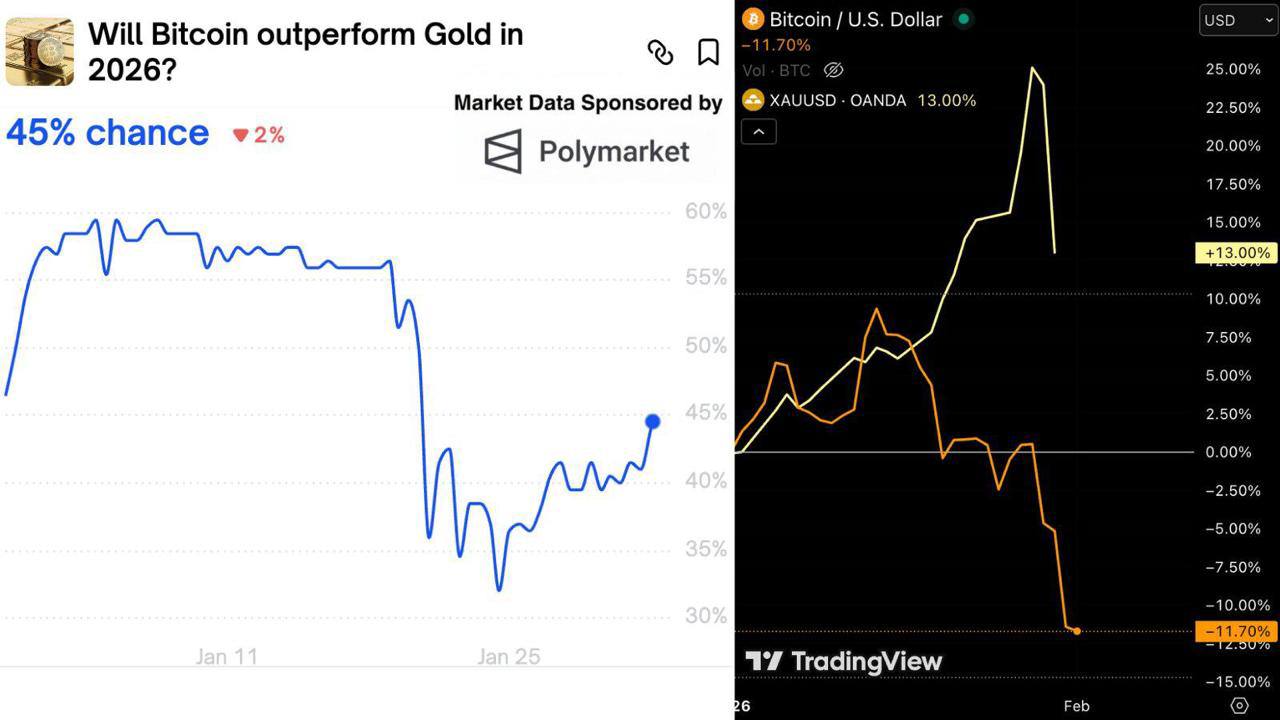Select the XAUUSD OANDA comparison series
The image size is (1280, 720).
pyautogui.click(x=838, y=100)
